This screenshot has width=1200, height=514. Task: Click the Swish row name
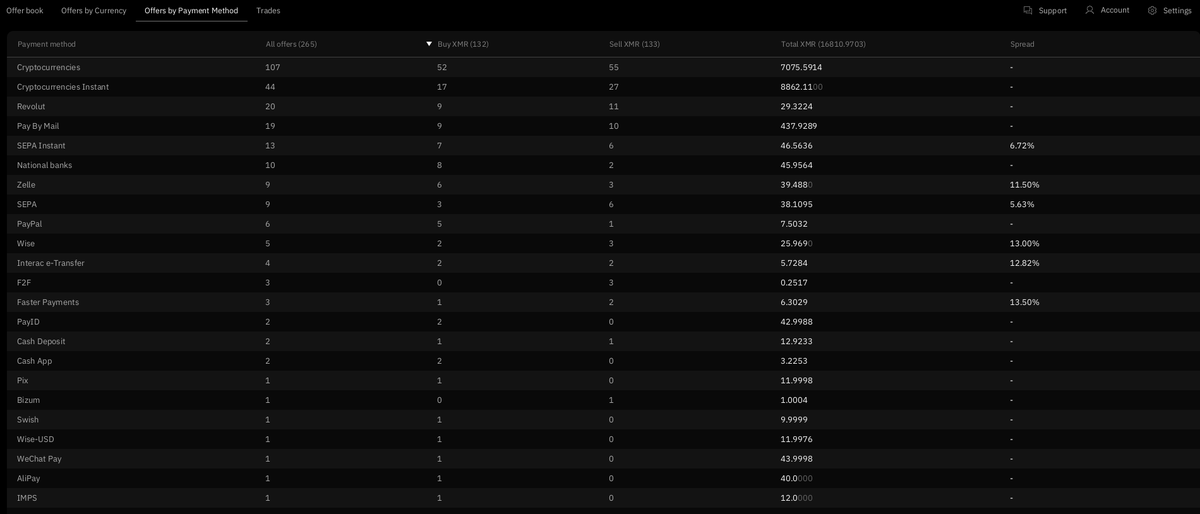28,419
